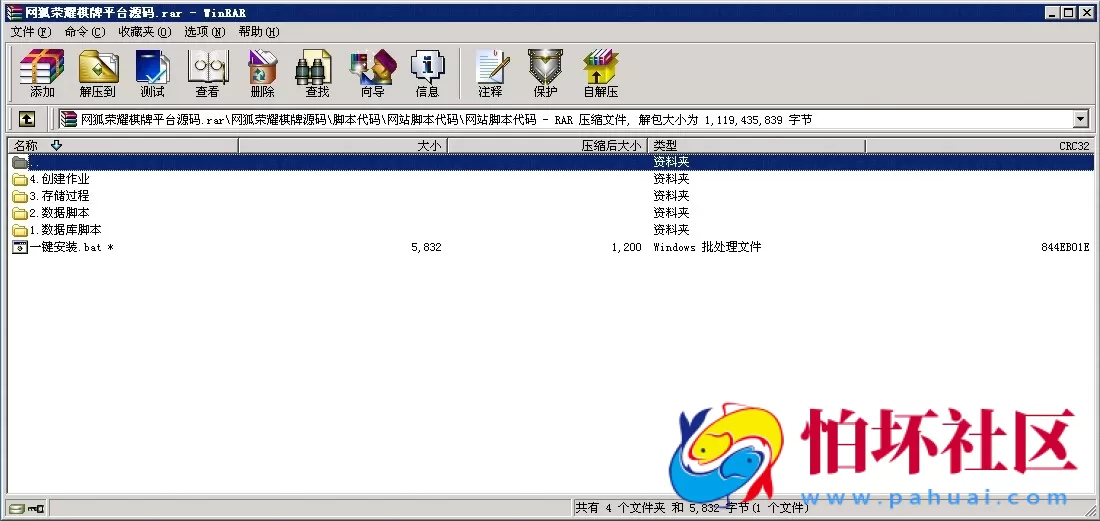Select the 2.数据脚本 folder name
The image size is (1100, 521).
click(60, 212)
